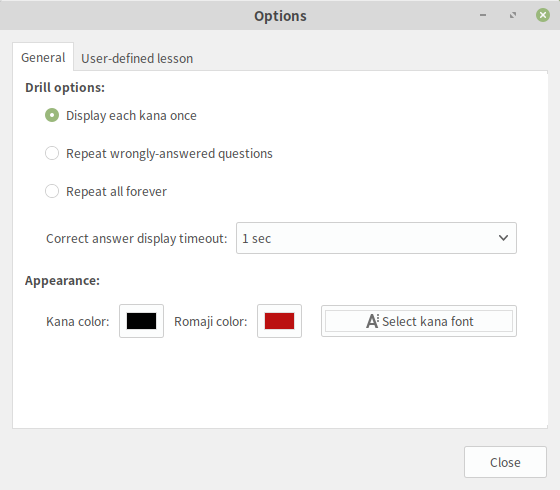560x490 pixels.
Task: Close the Options dialog with Close button
Action: pos(505,462)
